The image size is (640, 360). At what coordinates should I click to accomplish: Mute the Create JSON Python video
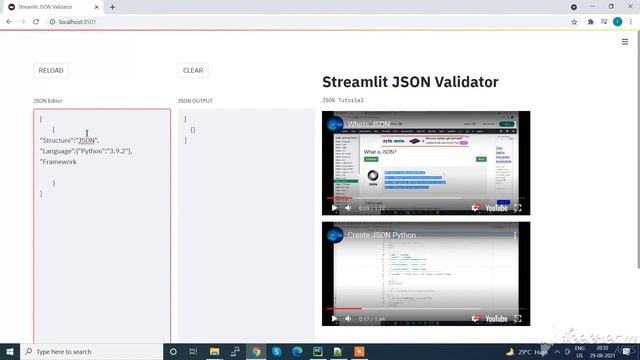348,318
